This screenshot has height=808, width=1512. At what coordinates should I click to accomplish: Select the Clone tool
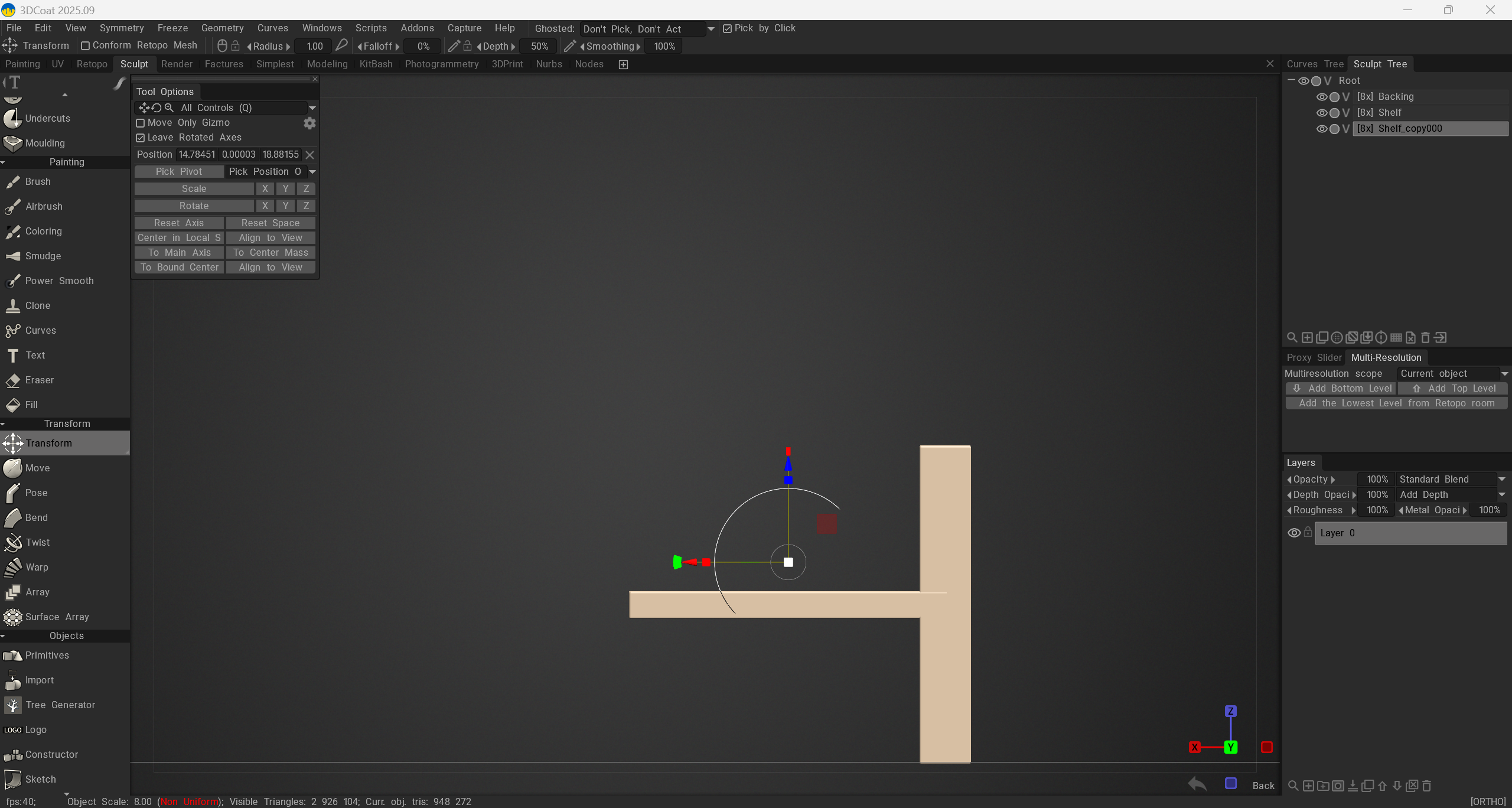coord(37,305)
